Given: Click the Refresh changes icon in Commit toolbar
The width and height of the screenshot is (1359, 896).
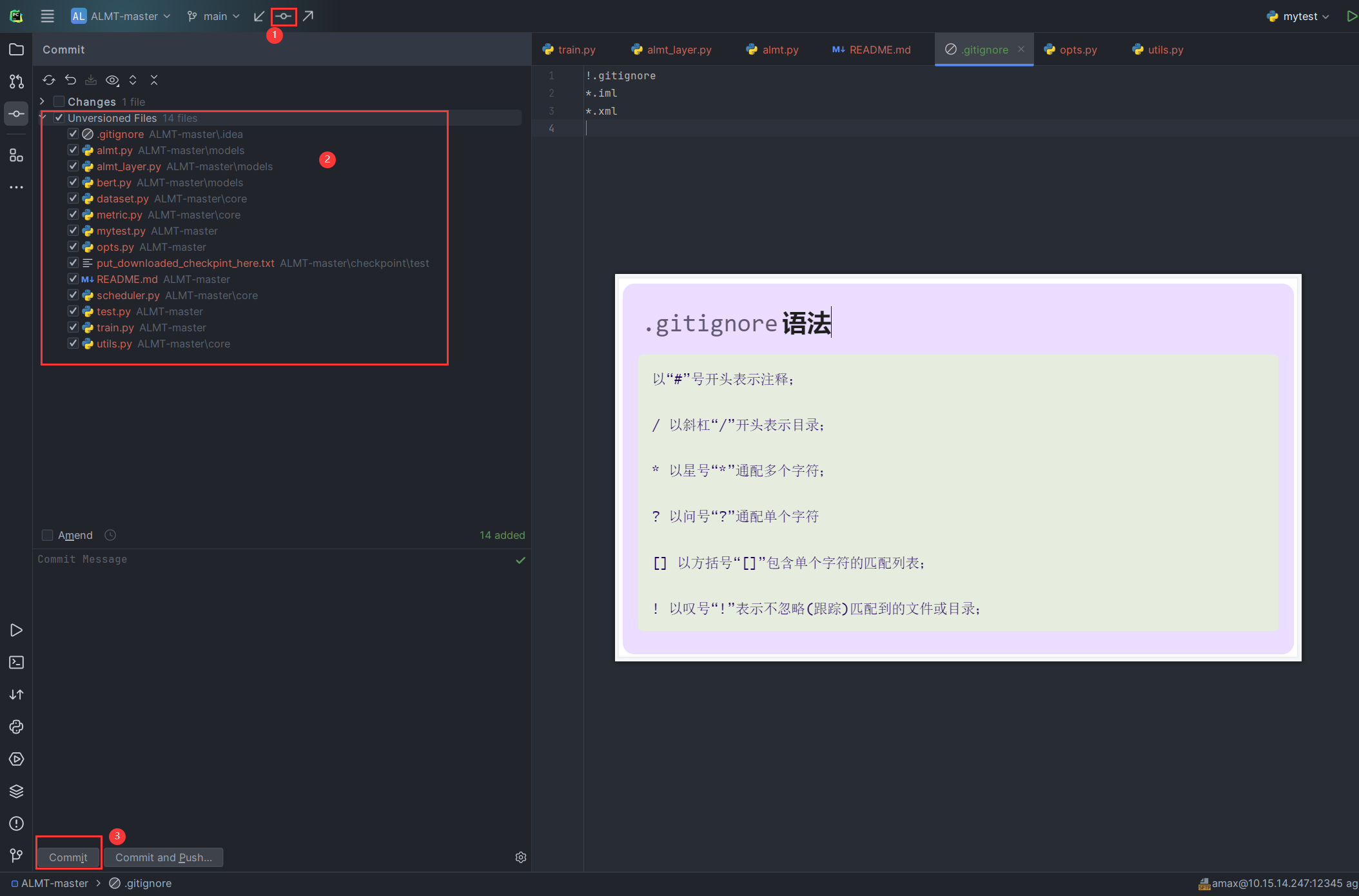Looking at the screenshot, I should click(x=49, y=80).
